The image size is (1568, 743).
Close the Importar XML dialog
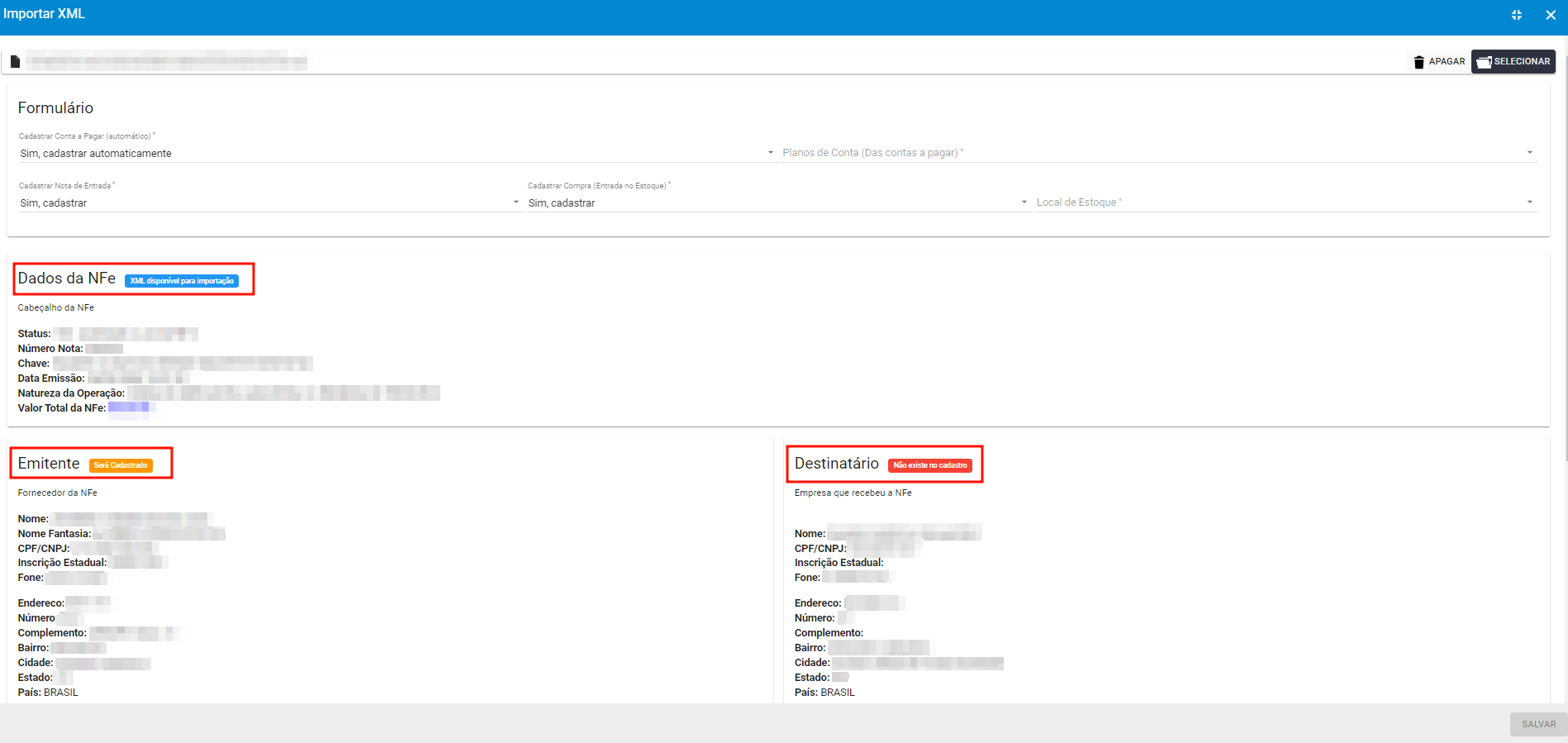(x=1551, y=15)
